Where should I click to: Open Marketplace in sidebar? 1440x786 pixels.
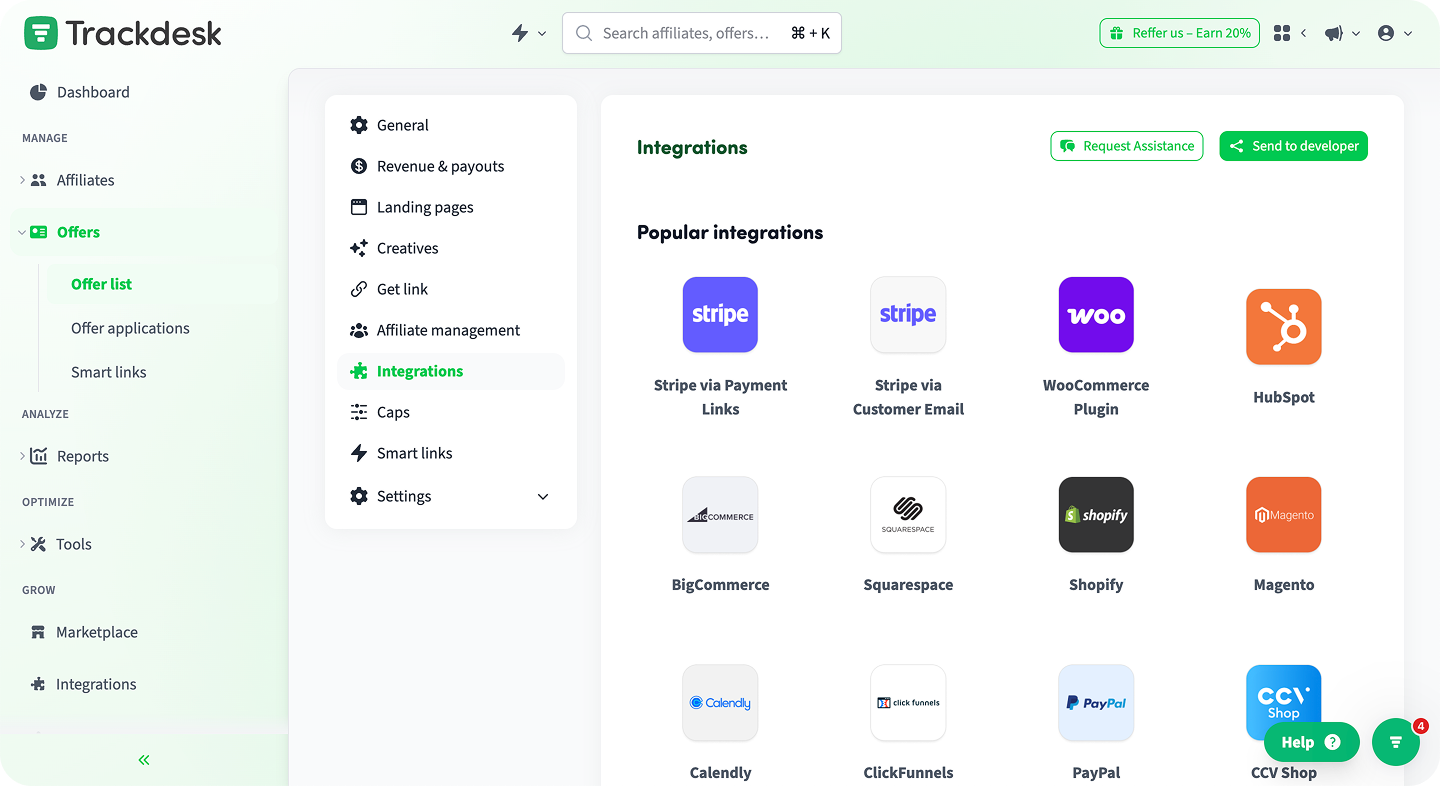97,632
